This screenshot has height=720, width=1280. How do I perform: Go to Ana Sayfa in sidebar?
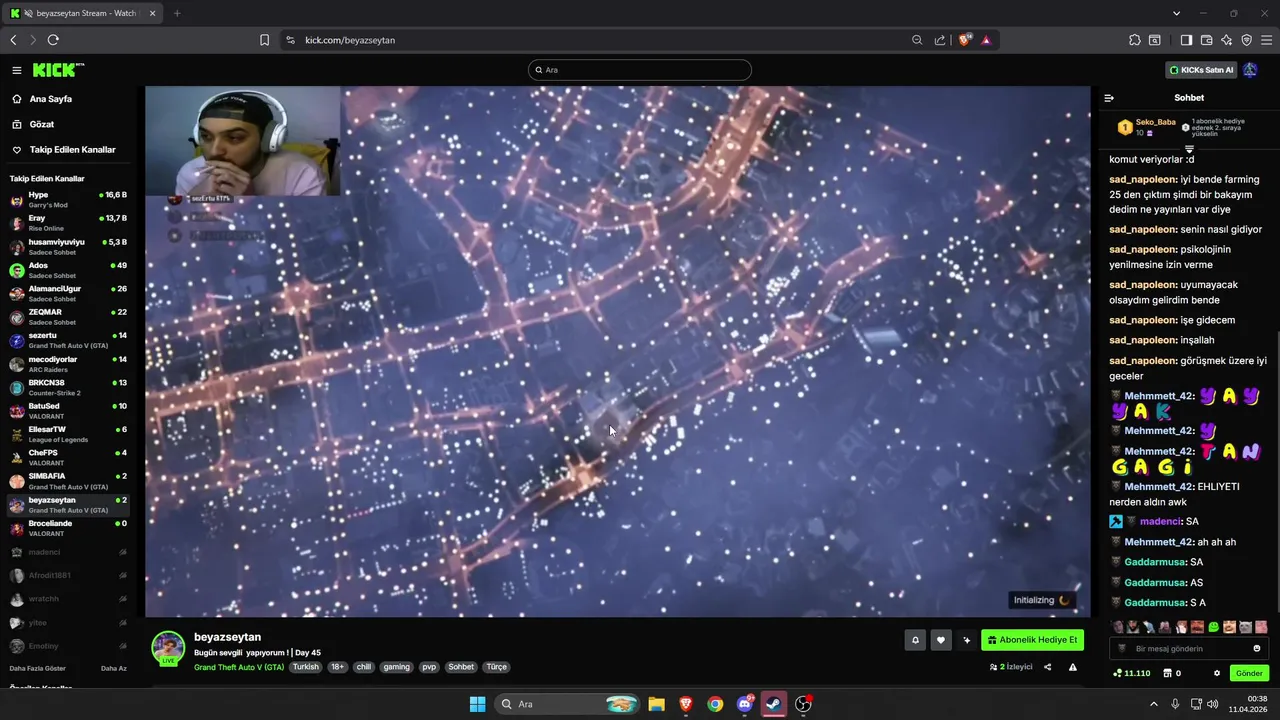pyautogui.click(x=50, y=99)
